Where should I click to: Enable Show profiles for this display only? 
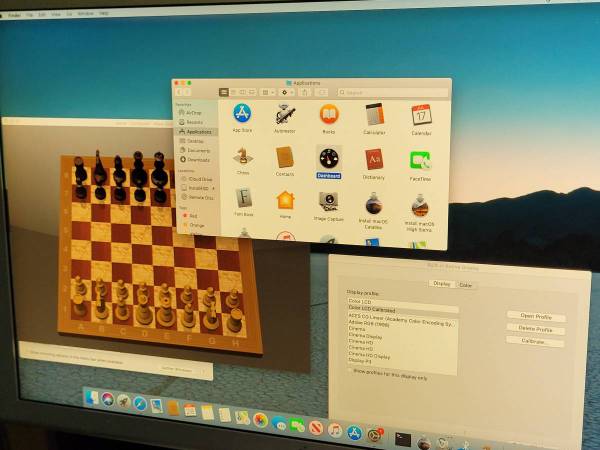pyautogui.click(x=350, y=371)
